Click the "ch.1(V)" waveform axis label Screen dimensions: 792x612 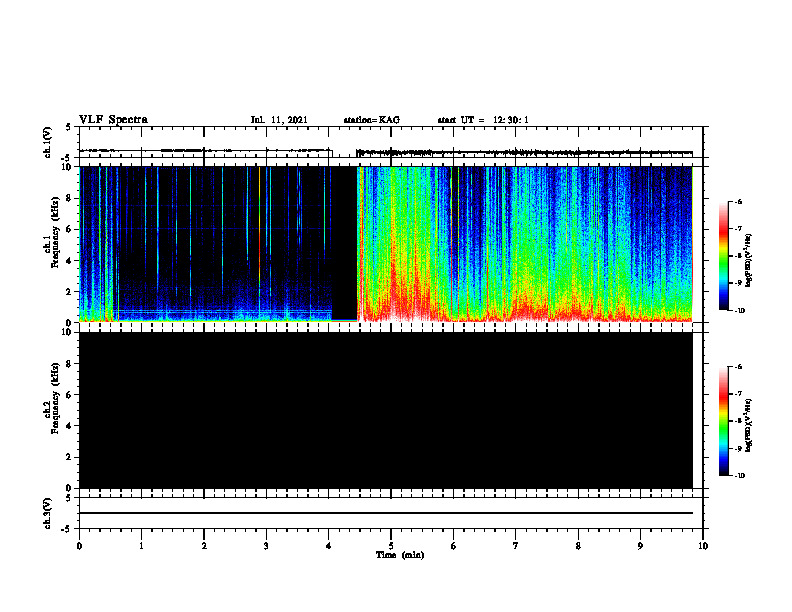tap(47, 142)
